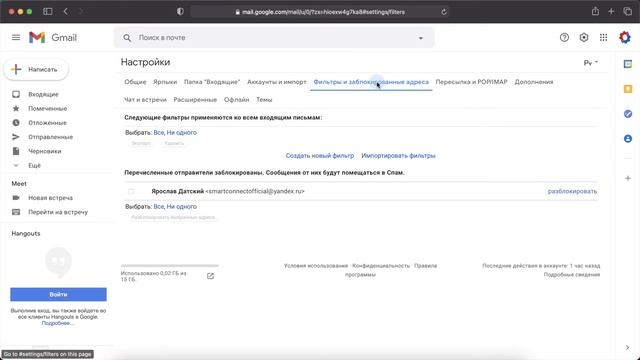Open the Gmail help question mark icon
The image size is (640, 360).
pyautogui.click(x=564, y=38)
